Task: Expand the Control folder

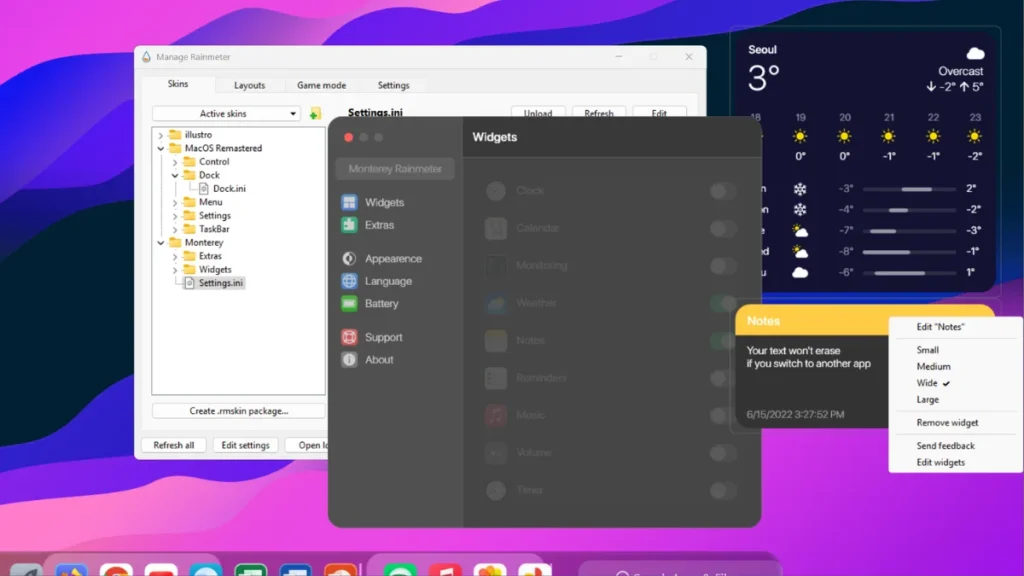Action: point(175,162)
